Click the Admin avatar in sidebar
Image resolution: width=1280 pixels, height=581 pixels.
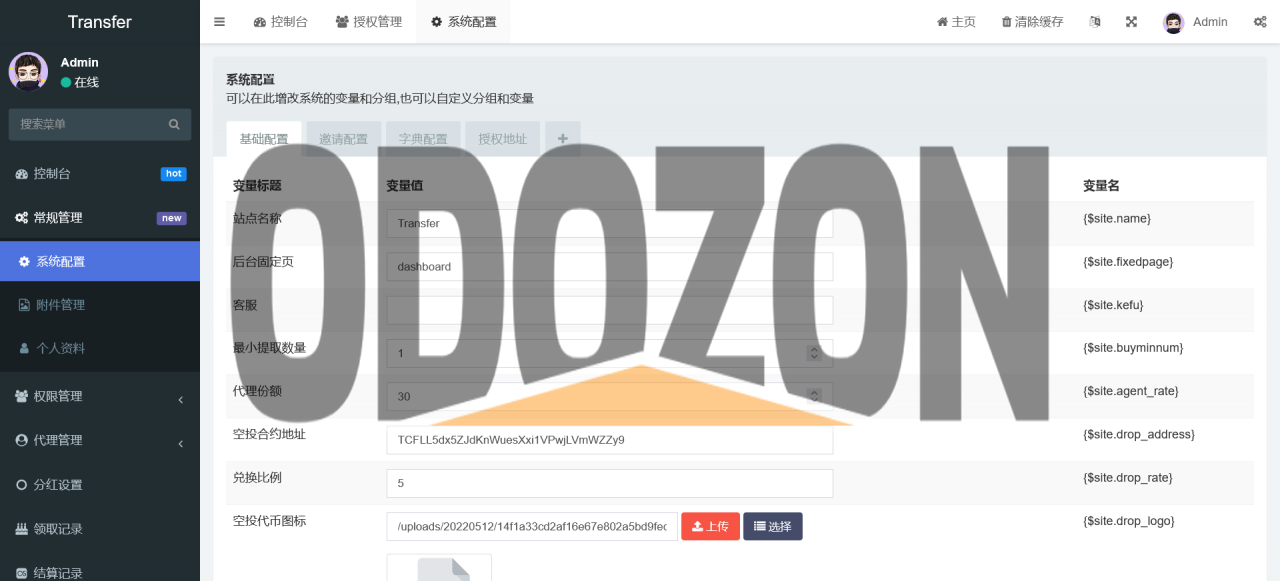28,72
